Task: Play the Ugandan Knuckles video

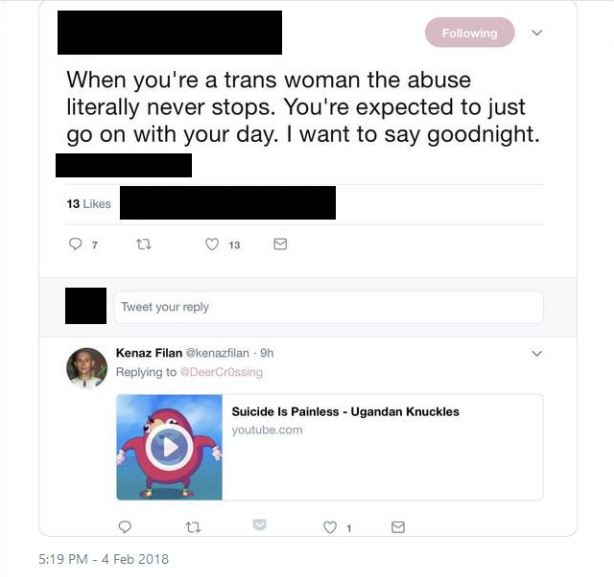Action: [x=169, y=447]
